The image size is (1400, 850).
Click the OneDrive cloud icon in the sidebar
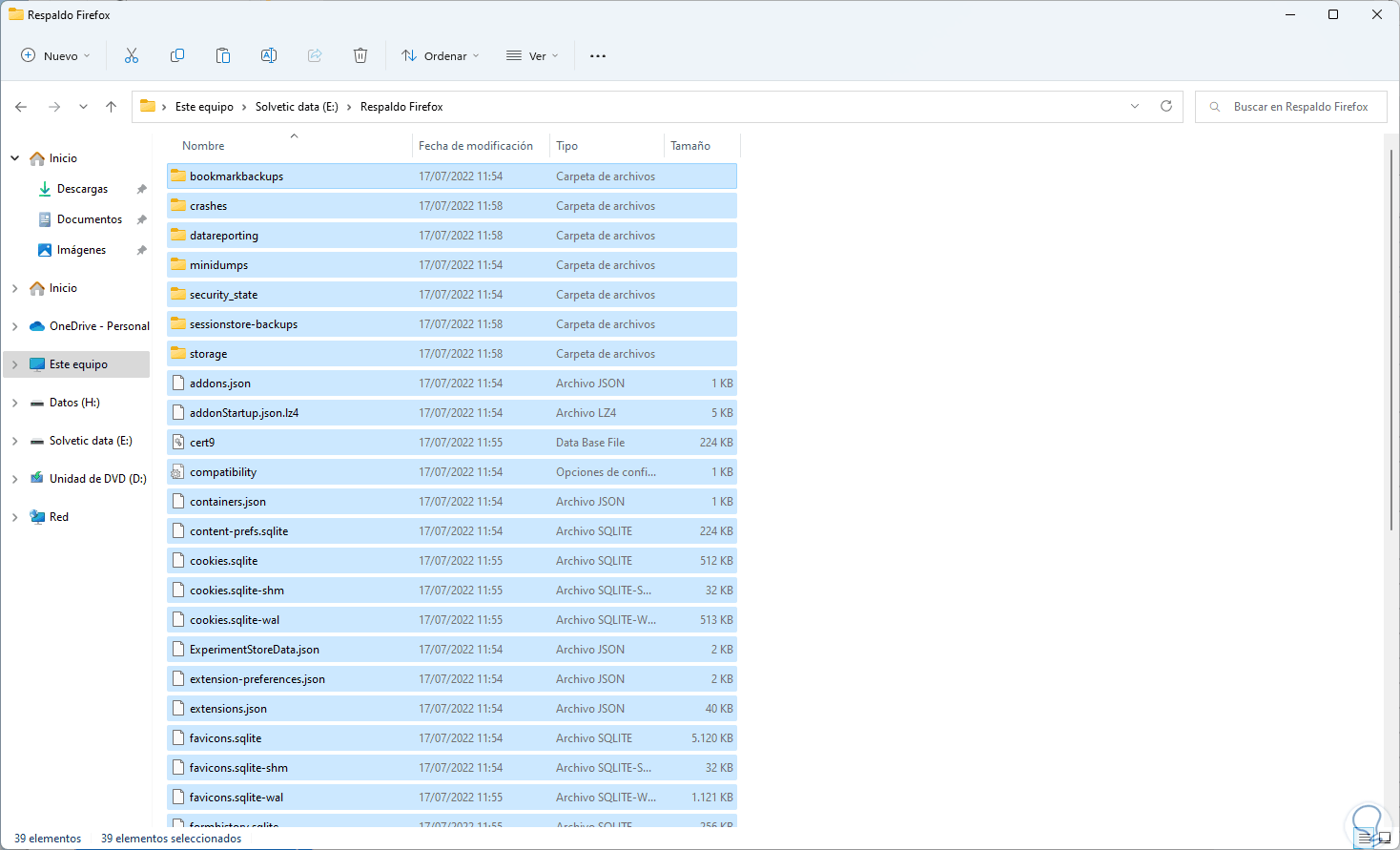point(37,326)
